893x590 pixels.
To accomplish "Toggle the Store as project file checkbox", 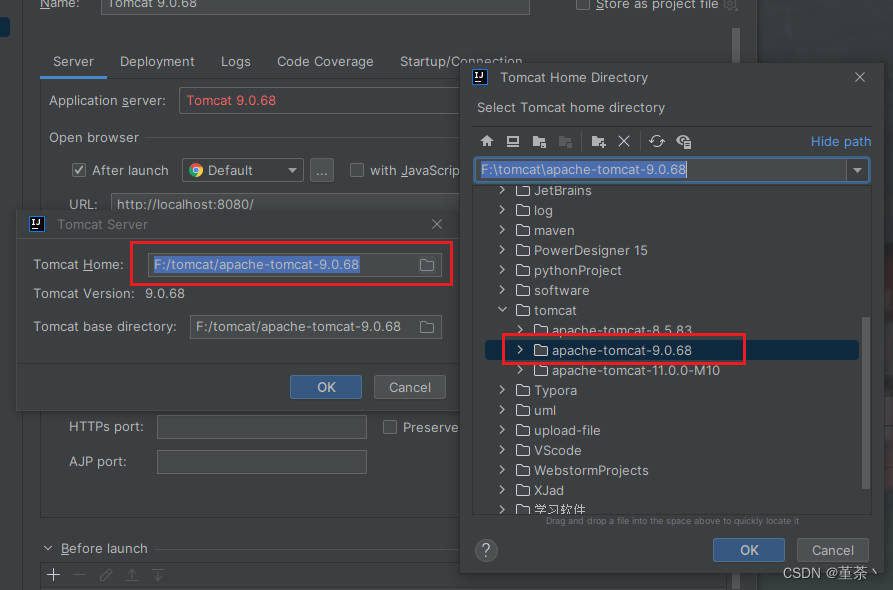I will click(583, 5).
